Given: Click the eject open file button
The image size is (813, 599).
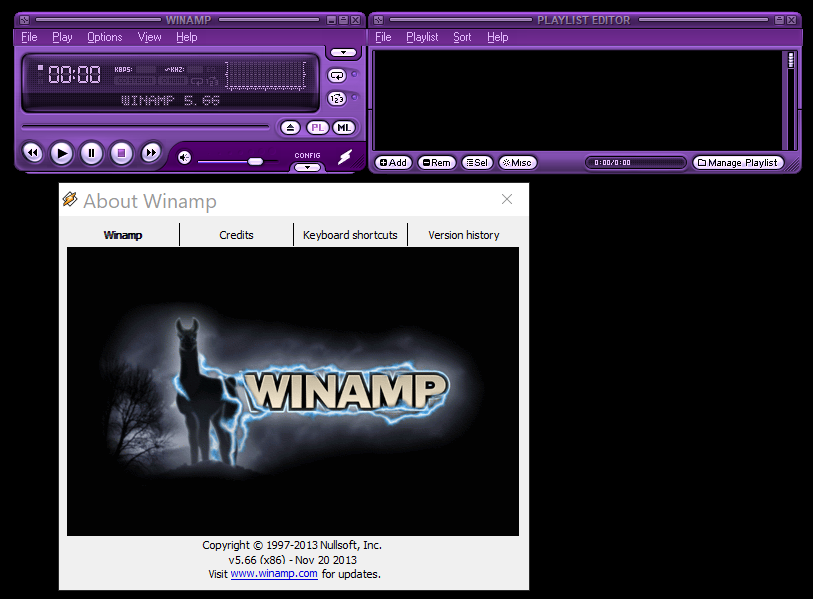Looking at the screenshot, I should click(x=290, y=128).
